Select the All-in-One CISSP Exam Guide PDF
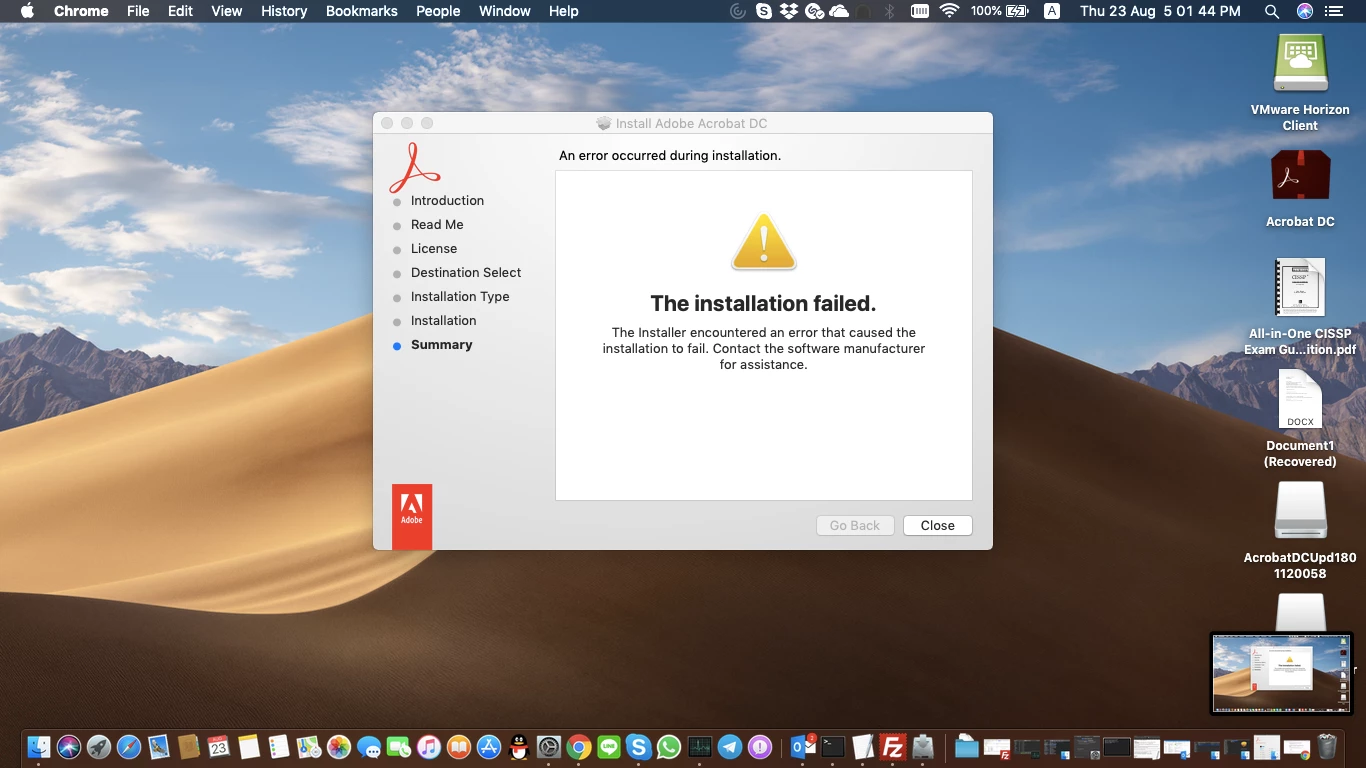The width and height of the screenshot is (1366, 768). pos(1300,307)
